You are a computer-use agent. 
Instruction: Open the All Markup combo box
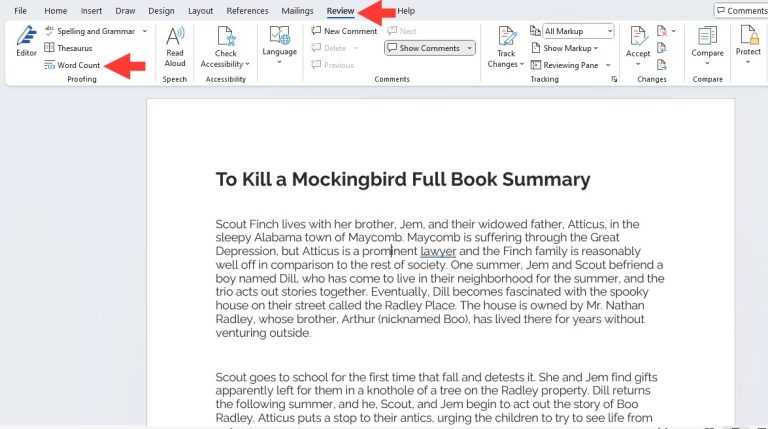point(578,31)
